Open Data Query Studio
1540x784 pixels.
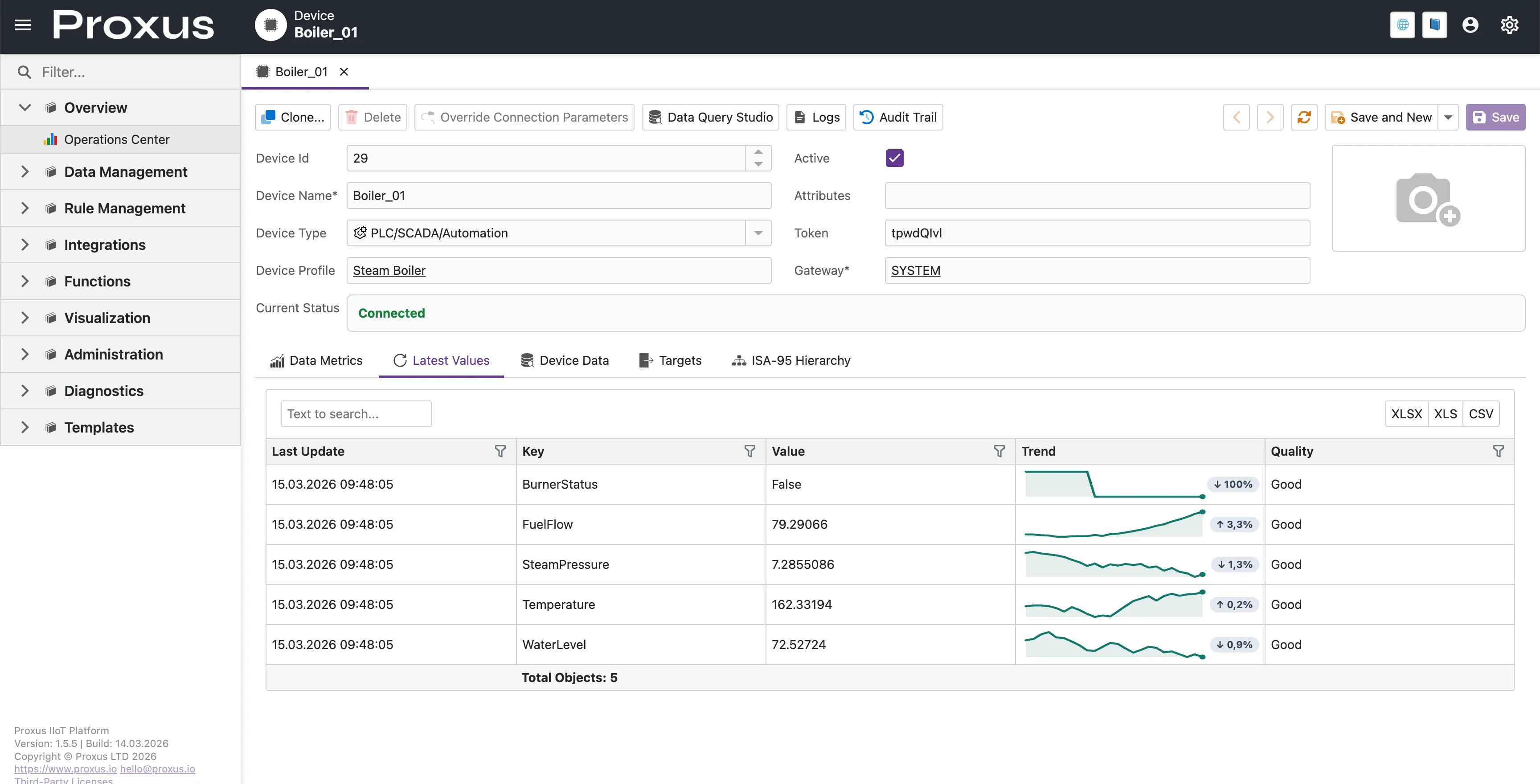tap(710, 117)
